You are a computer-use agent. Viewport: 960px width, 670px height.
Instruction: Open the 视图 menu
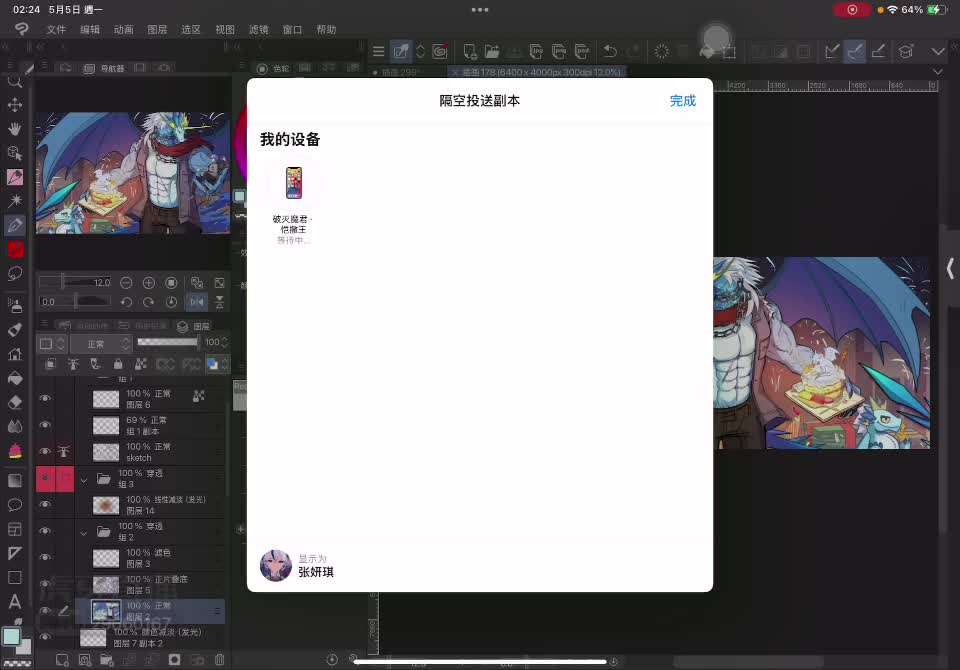(225, 29)
